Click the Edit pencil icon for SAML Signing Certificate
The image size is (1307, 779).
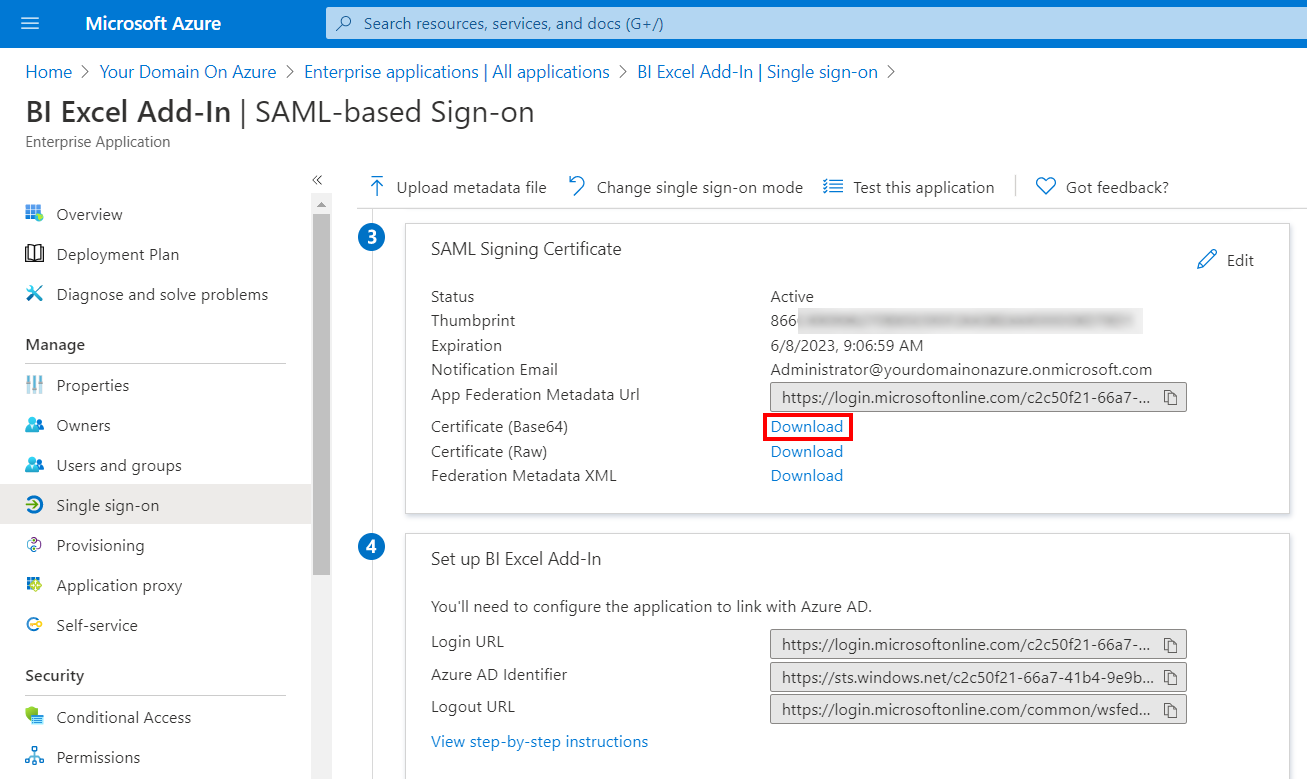coord(1207,260)
